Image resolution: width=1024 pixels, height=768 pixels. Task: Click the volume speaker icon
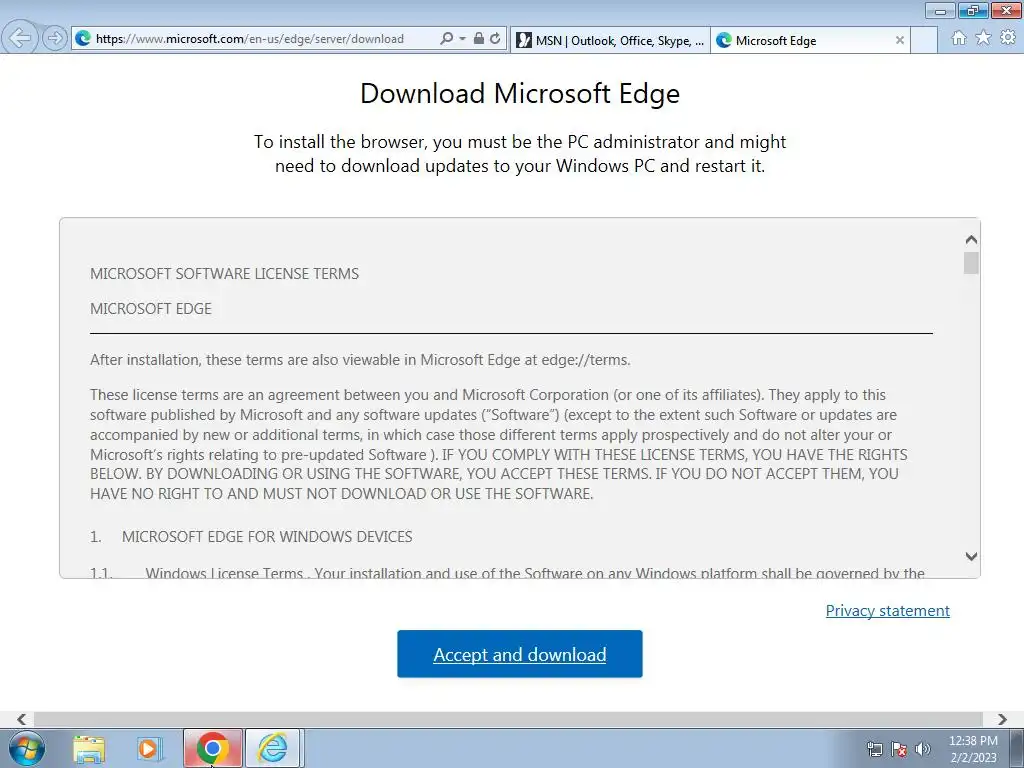[x=923, y=749]
